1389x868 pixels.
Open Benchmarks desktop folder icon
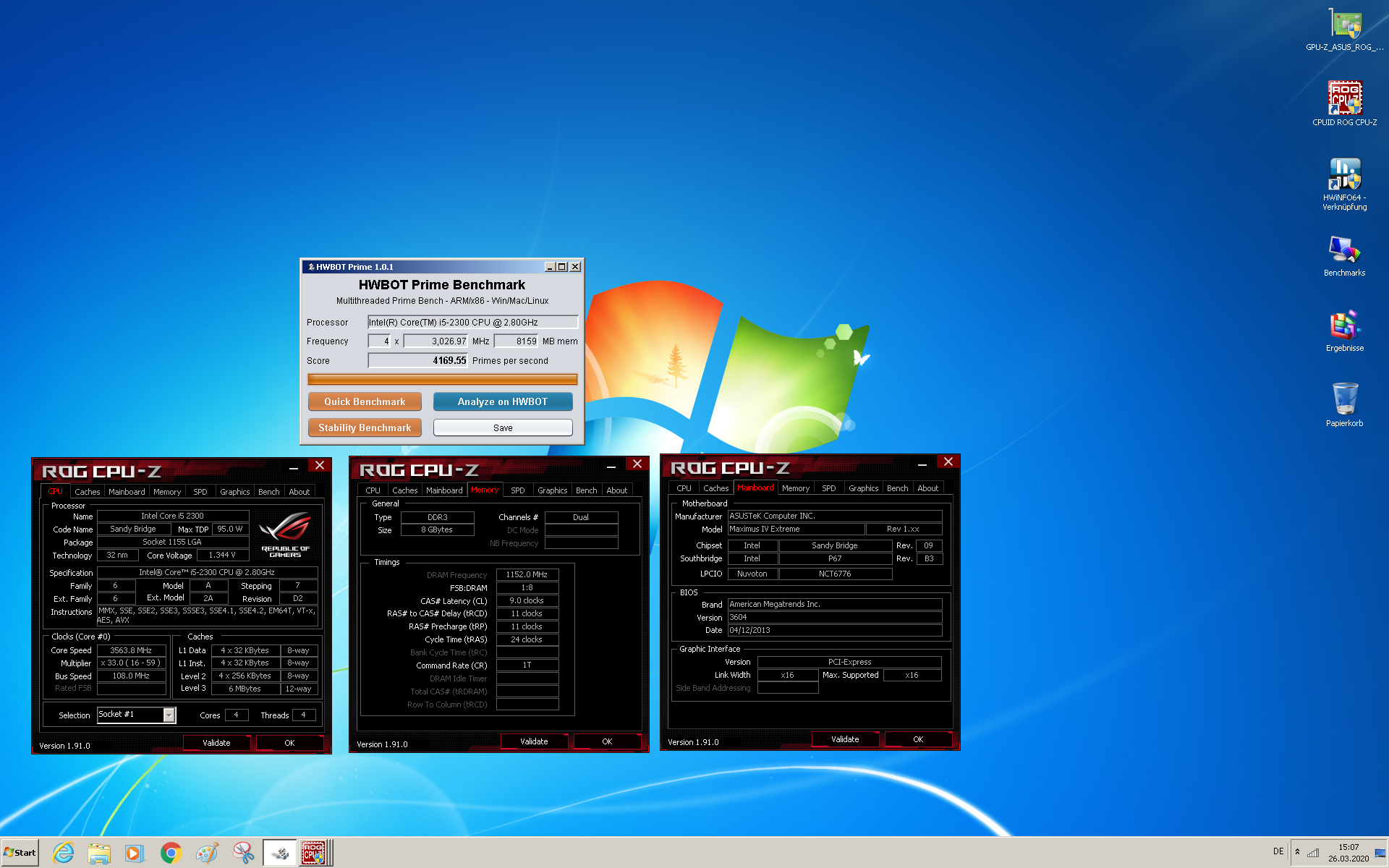point(1344,256)
